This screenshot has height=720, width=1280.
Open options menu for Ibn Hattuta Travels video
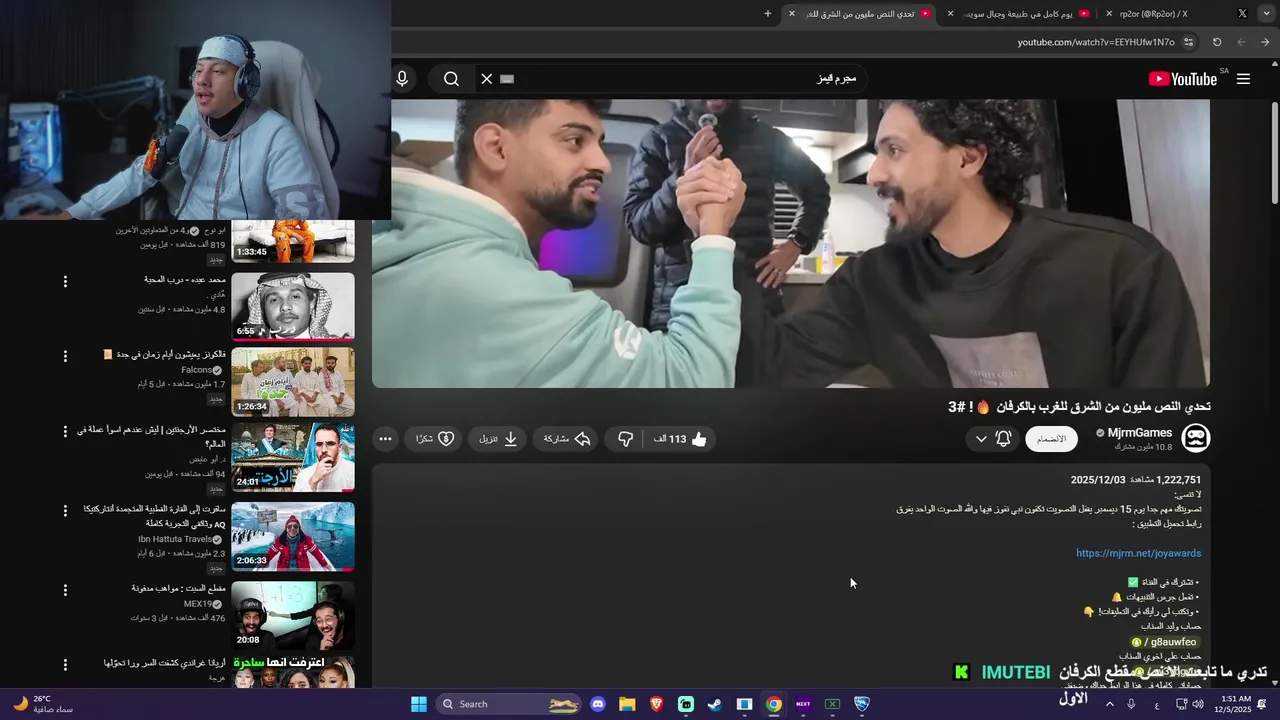coord(65,510)
